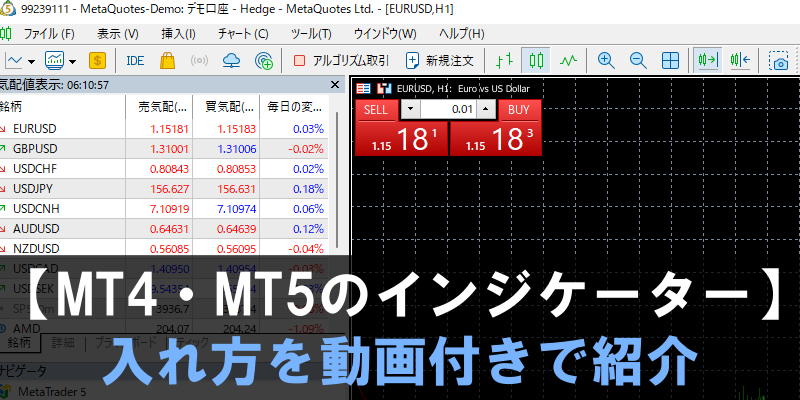Screen dimensions: 800x400
Task: Click the 買気配 ask column header
Action: point(227,107)
